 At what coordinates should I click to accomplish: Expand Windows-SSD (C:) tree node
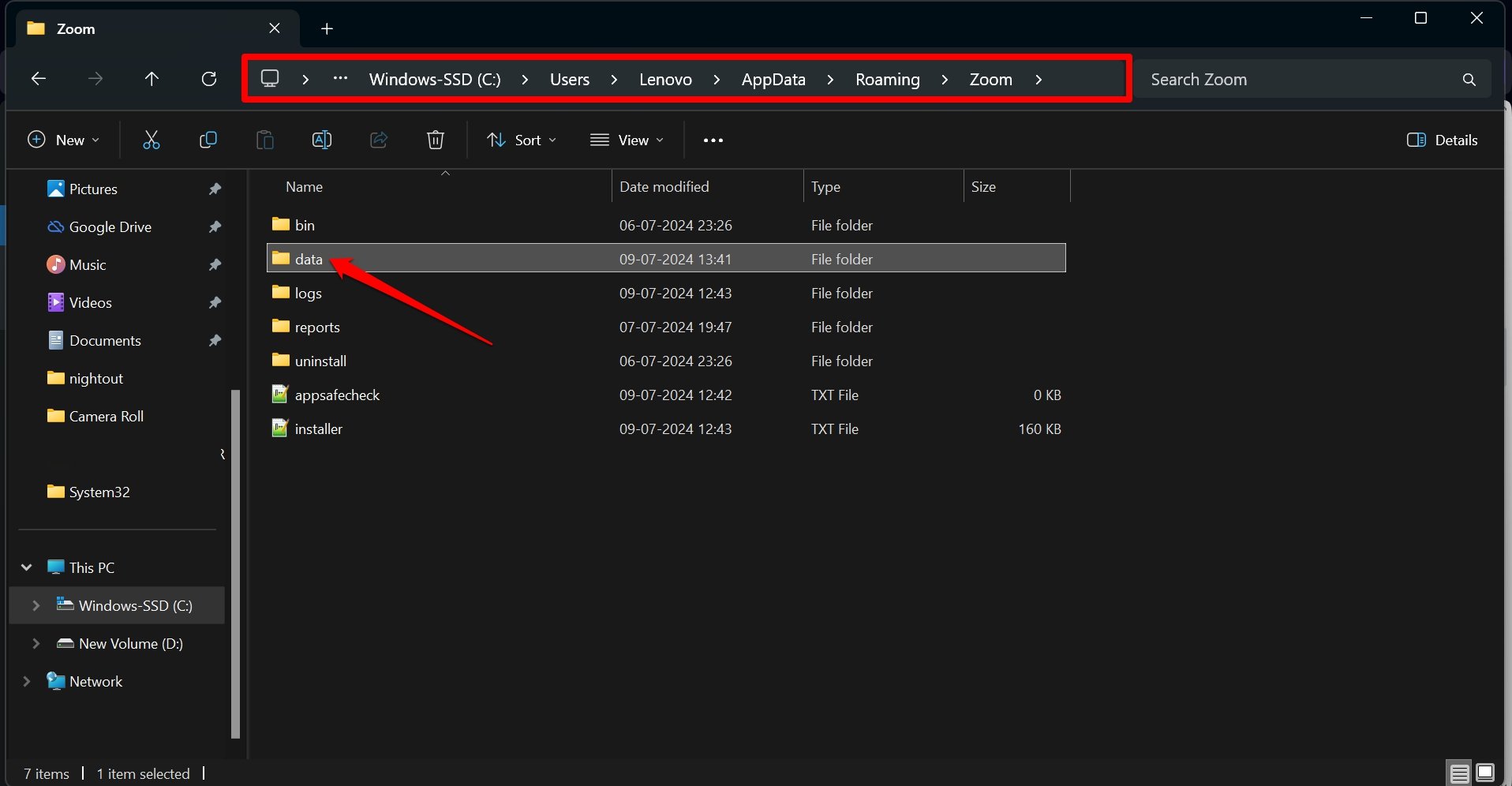36,605
